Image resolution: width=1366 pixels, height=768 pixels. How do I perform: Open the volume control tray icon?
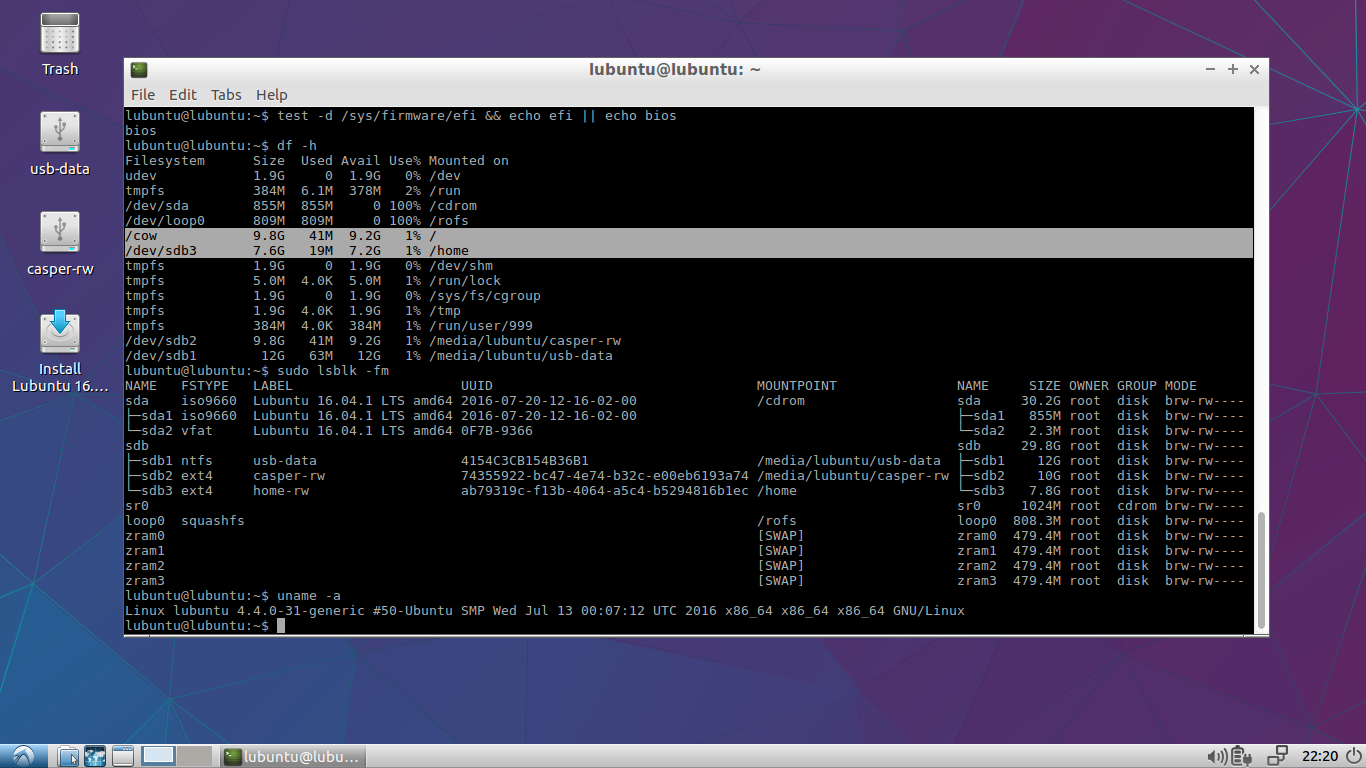[1217, 756]
